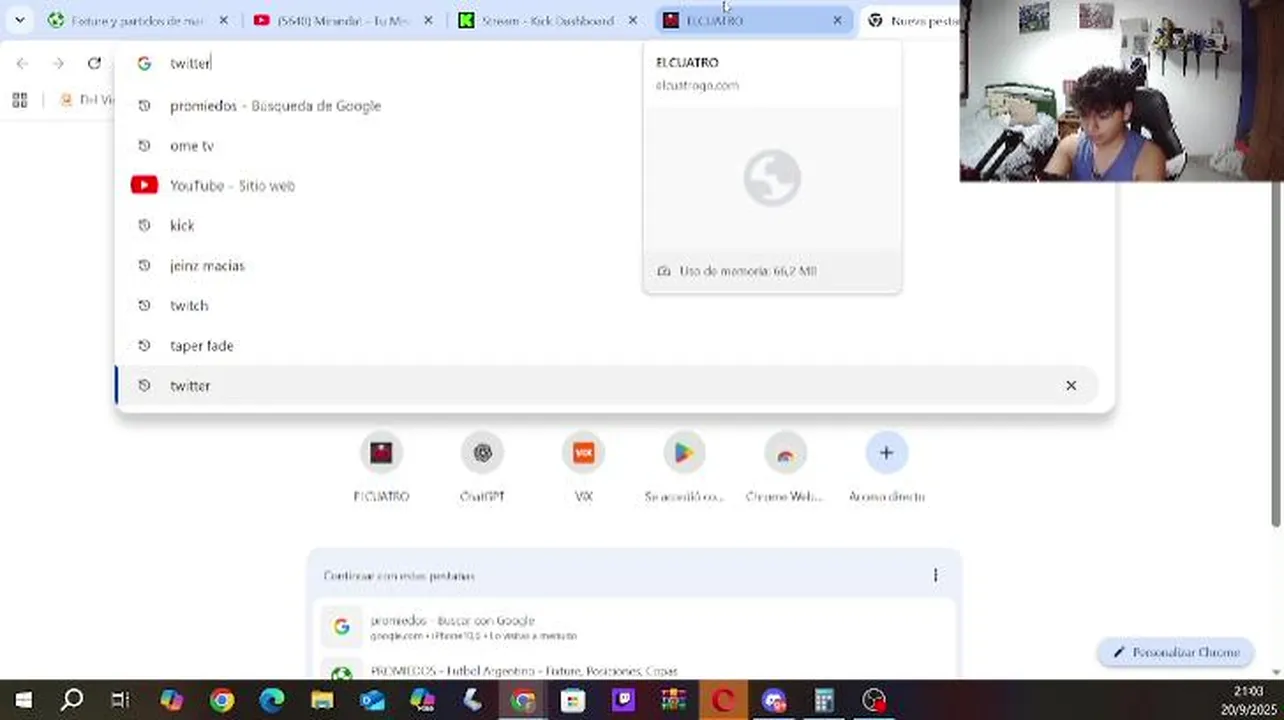Close the ELCUATRO tab
This screenshot has height=720, width=1284.
coord(837,20)
